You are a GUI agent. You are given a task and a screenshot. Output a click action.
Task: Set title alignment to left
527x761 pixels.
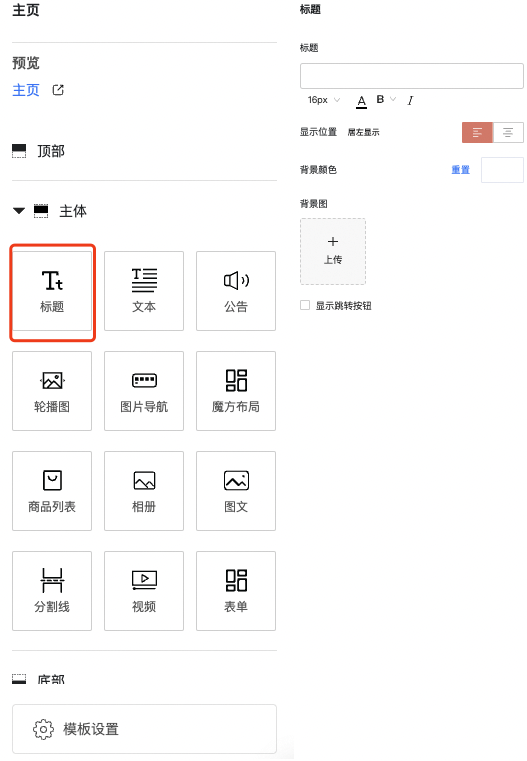477,132
